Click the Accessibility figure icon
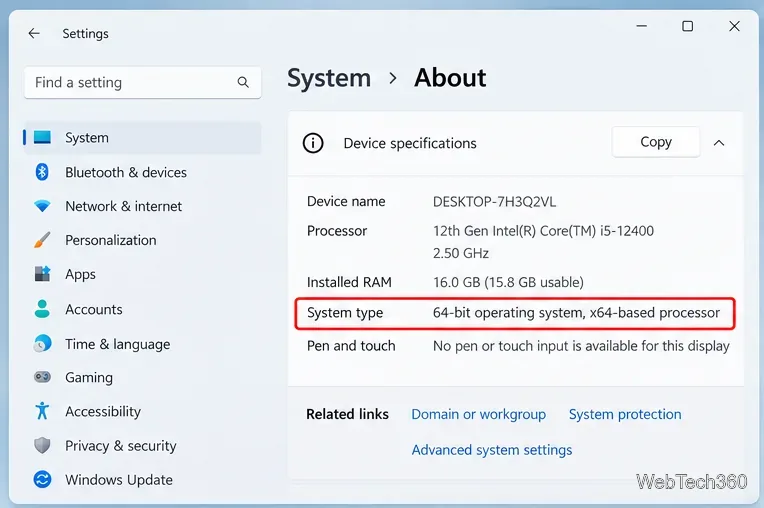The height and width of the screenshot is (508, 764). click(42, 411)
